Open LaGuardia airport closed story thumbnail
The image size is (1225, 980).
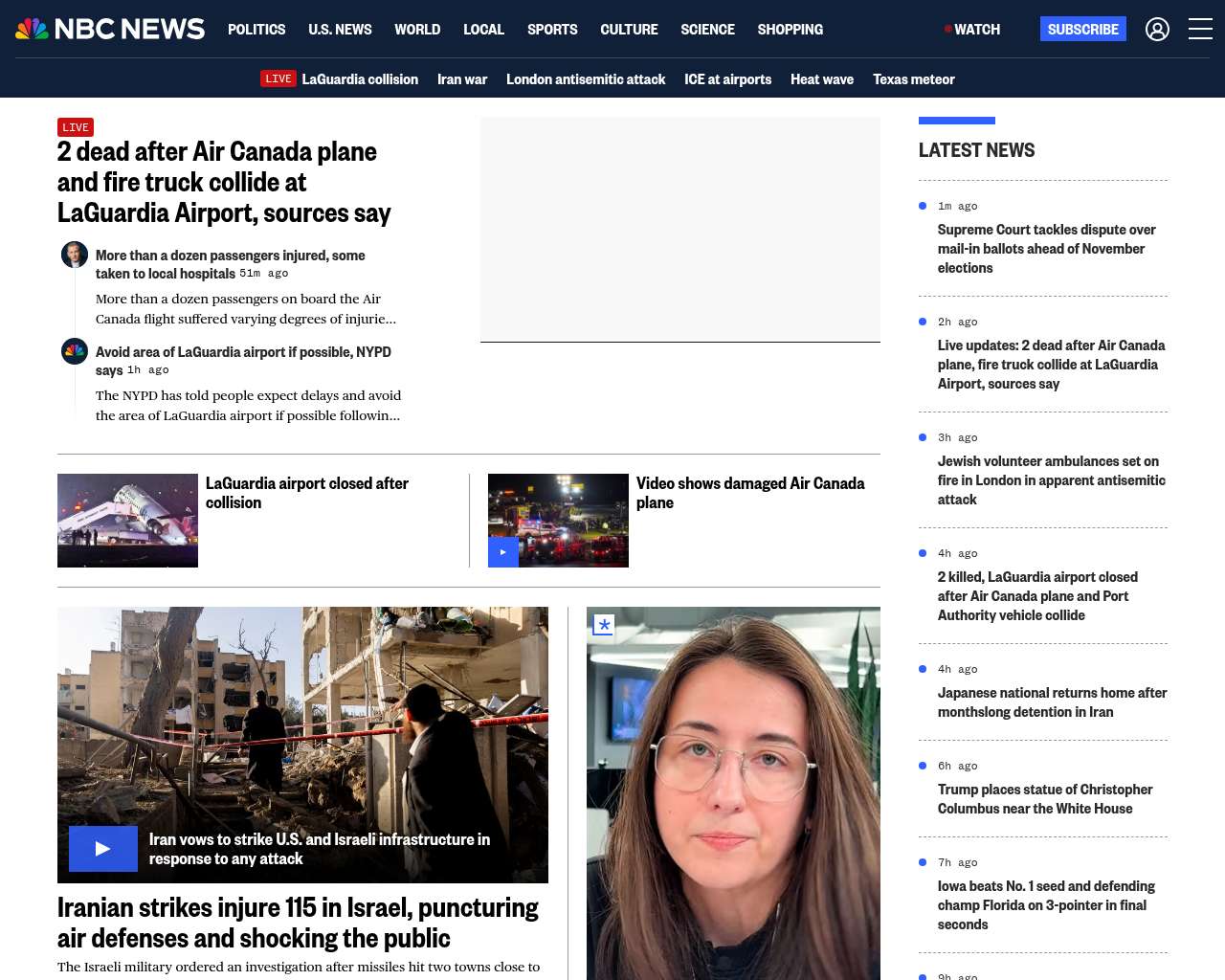click(127, 521)
